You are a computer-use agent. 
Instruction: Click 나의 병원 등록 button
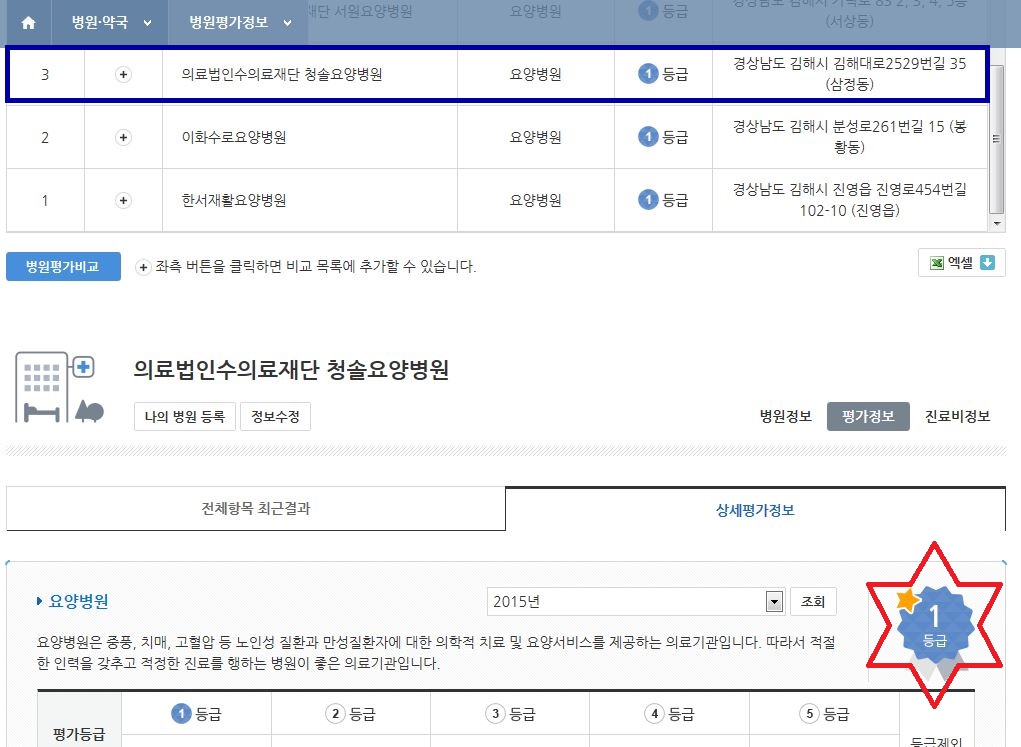coord(185,417)
